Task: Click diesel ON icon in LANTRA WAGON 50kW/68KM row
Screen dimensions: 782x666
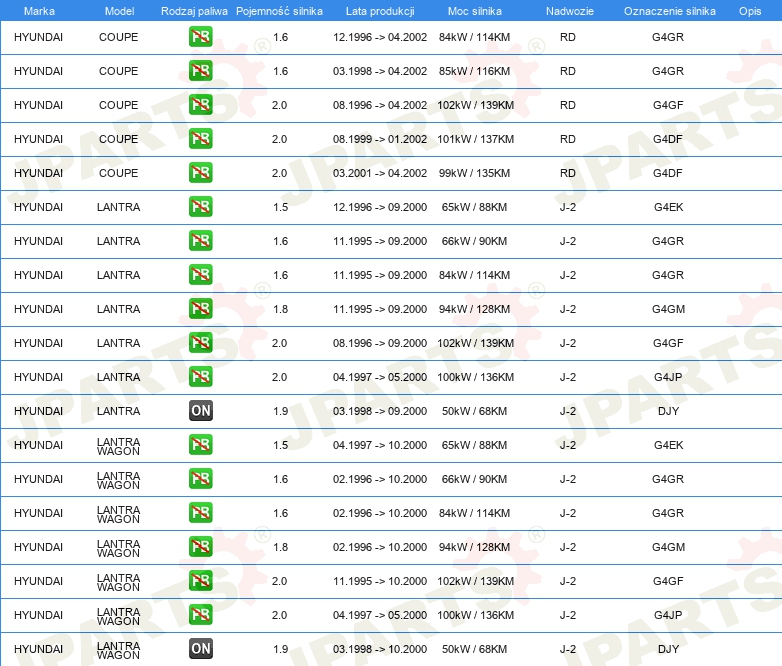Action: coord(200,649)
